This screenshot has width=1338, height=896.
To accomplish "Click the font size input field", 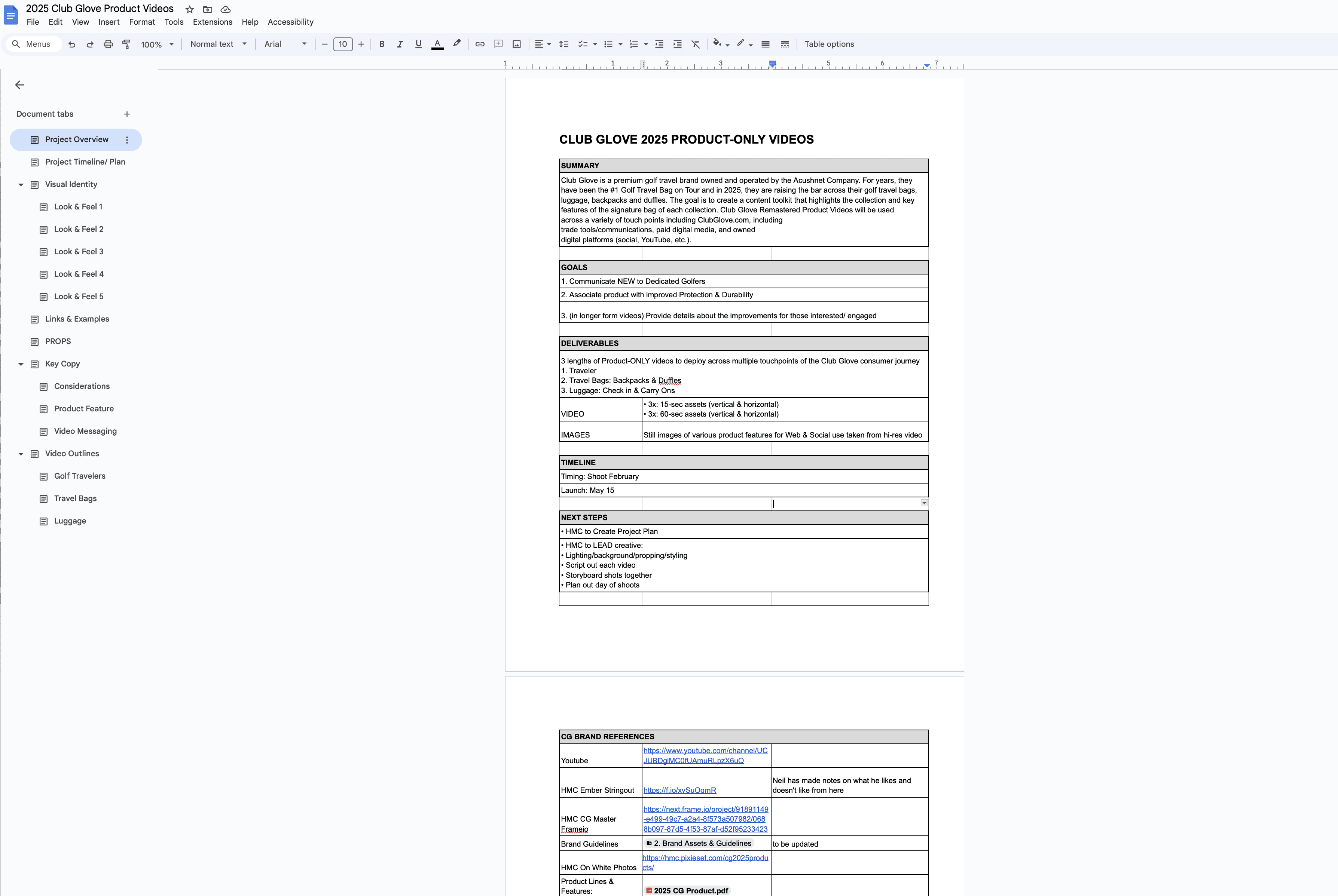I will click(342, 44).
